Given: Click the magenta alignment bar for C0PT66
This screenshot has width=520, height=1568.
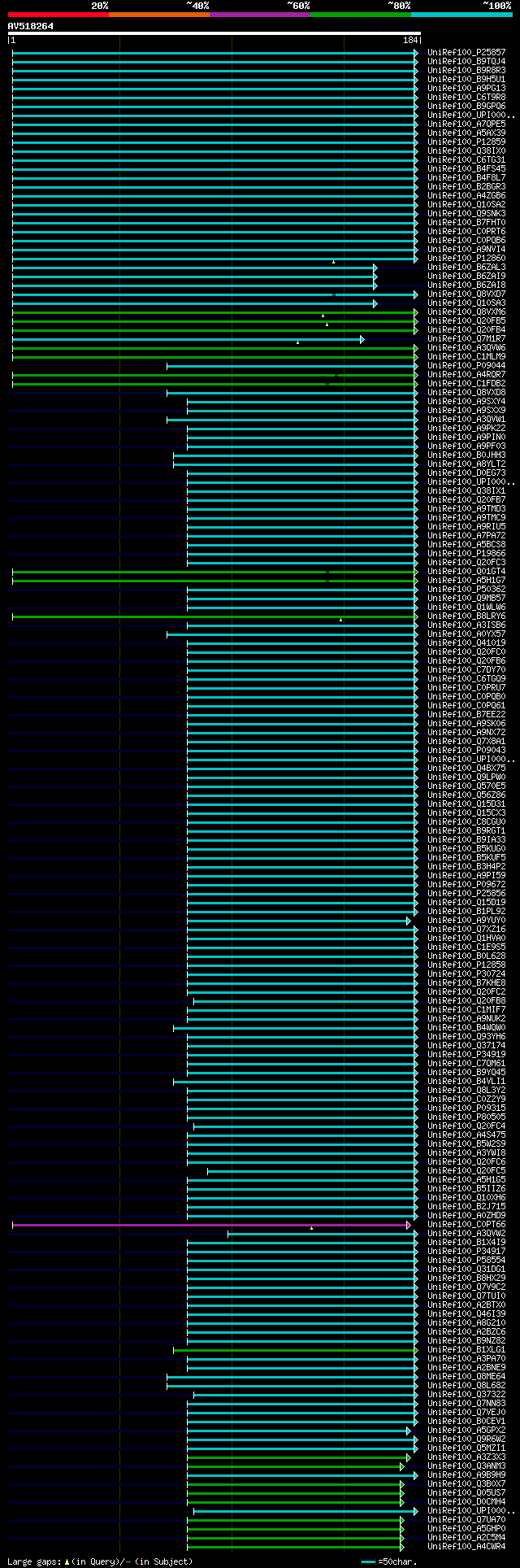Looking at the screenshot, I should tap(211, 1225).
